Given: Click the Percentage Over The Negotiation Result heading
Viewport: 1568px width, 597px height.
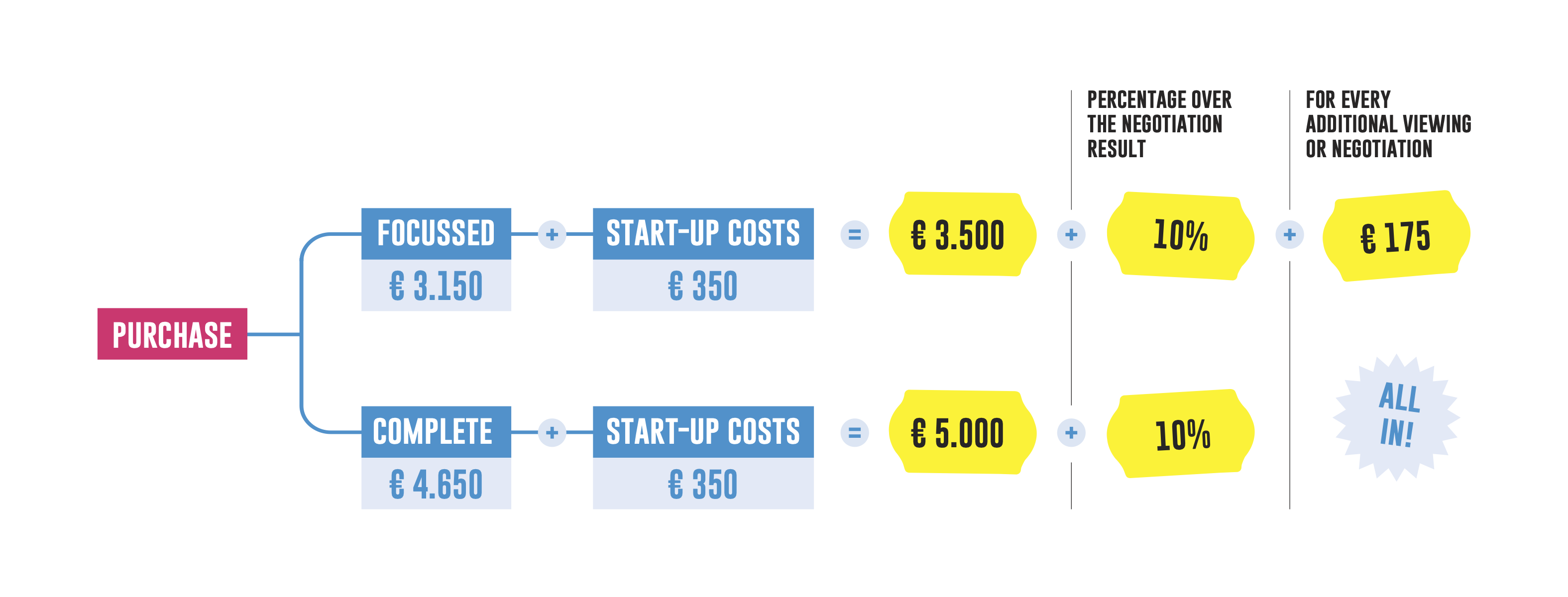Looking at the screenshot, I should click(1159, 124).
